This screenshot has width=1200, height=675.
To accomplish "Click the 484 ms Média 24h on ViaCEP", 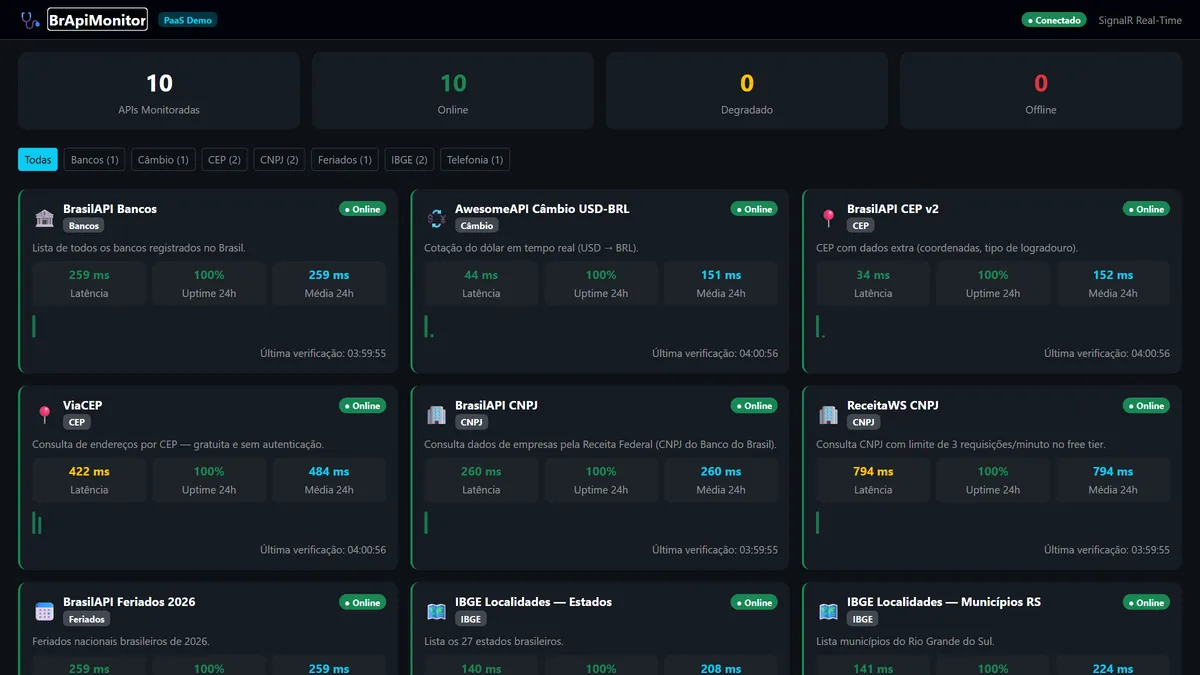I will [329, 472].
